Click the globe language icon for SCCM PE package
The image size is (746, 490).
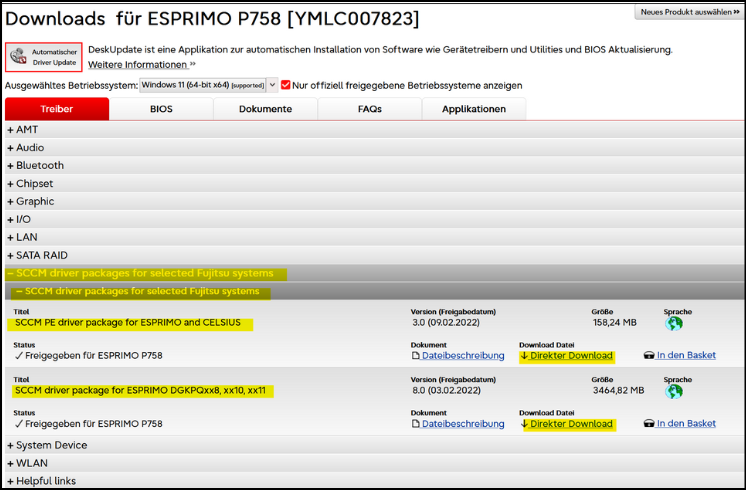[674, 323]
